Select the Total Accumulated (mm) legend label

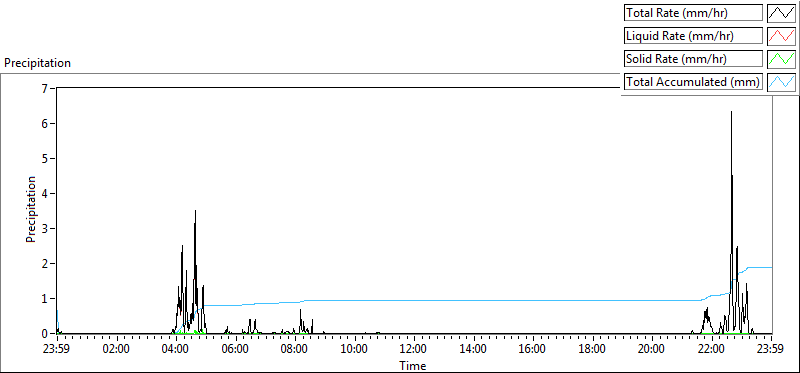click(x=693, y=82)
